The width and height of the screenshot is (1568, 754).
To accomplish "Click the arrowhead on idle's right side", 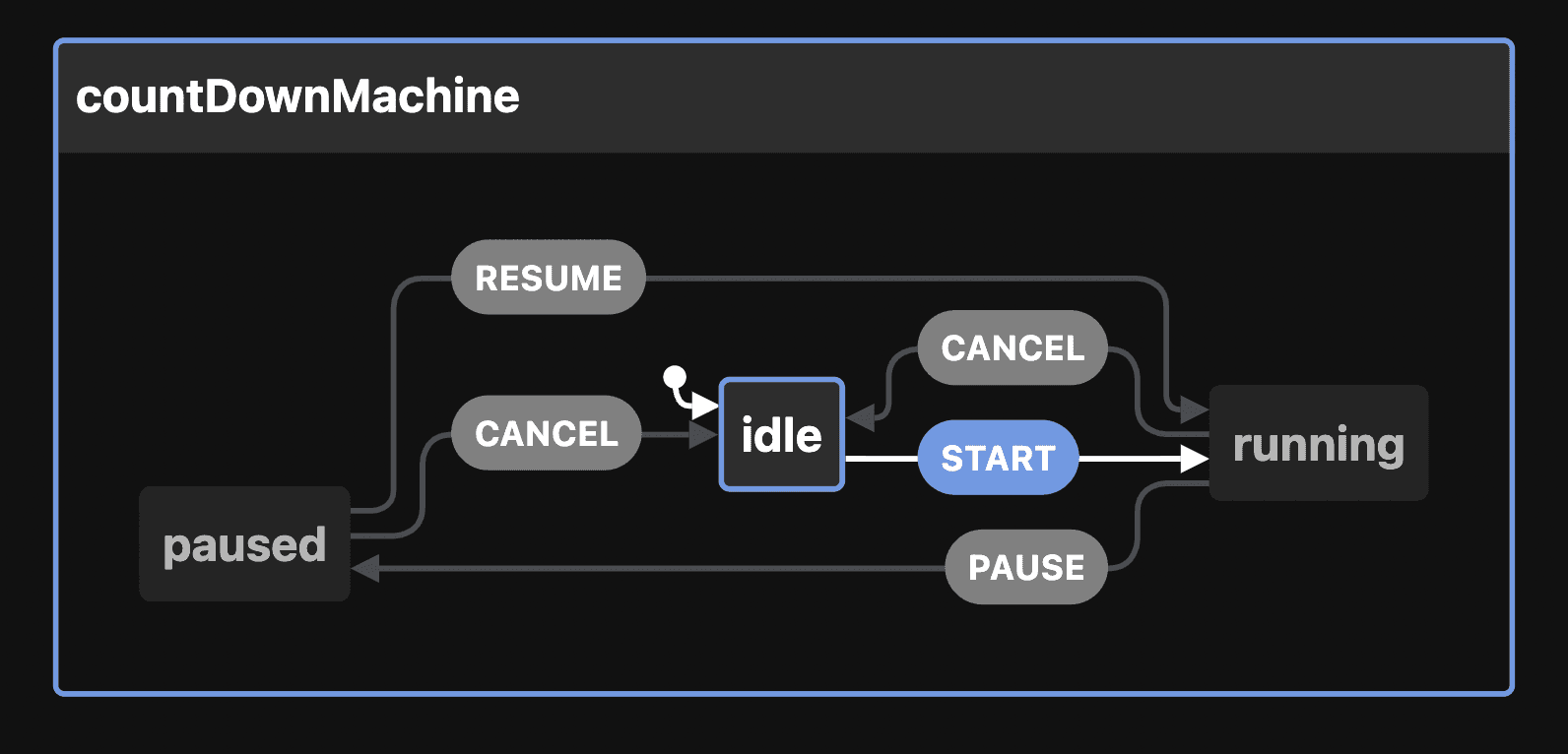I will pyautogui.click(x=861, y=417).
